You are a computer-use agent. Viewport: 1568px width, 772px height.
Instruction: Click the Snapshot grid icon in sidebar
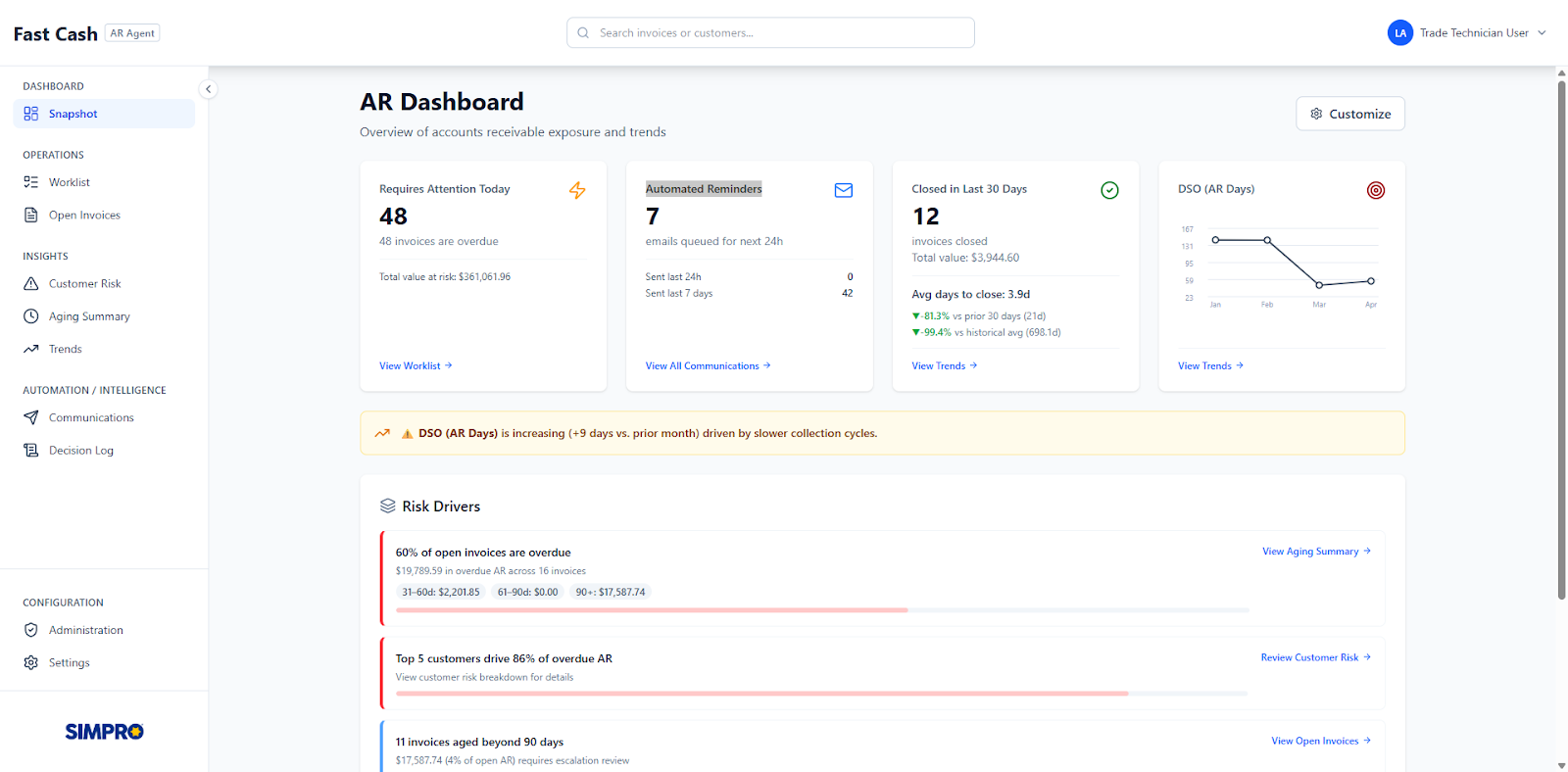(31, 114)
